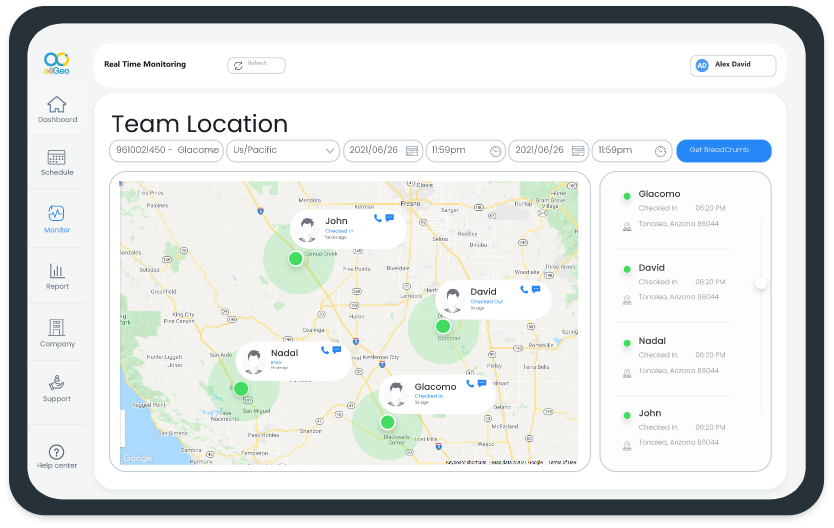Open the end date calendar icon
Viewport: 834px width, 528px height.
point(578,151)
